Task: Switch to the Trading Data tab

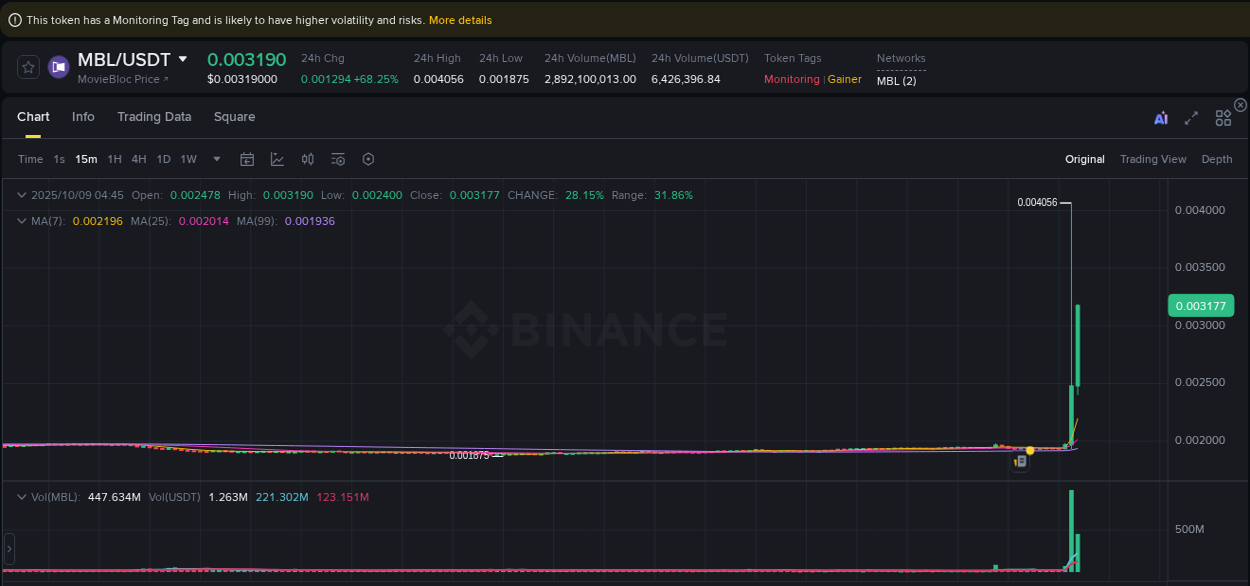Action: coord(154,117)
